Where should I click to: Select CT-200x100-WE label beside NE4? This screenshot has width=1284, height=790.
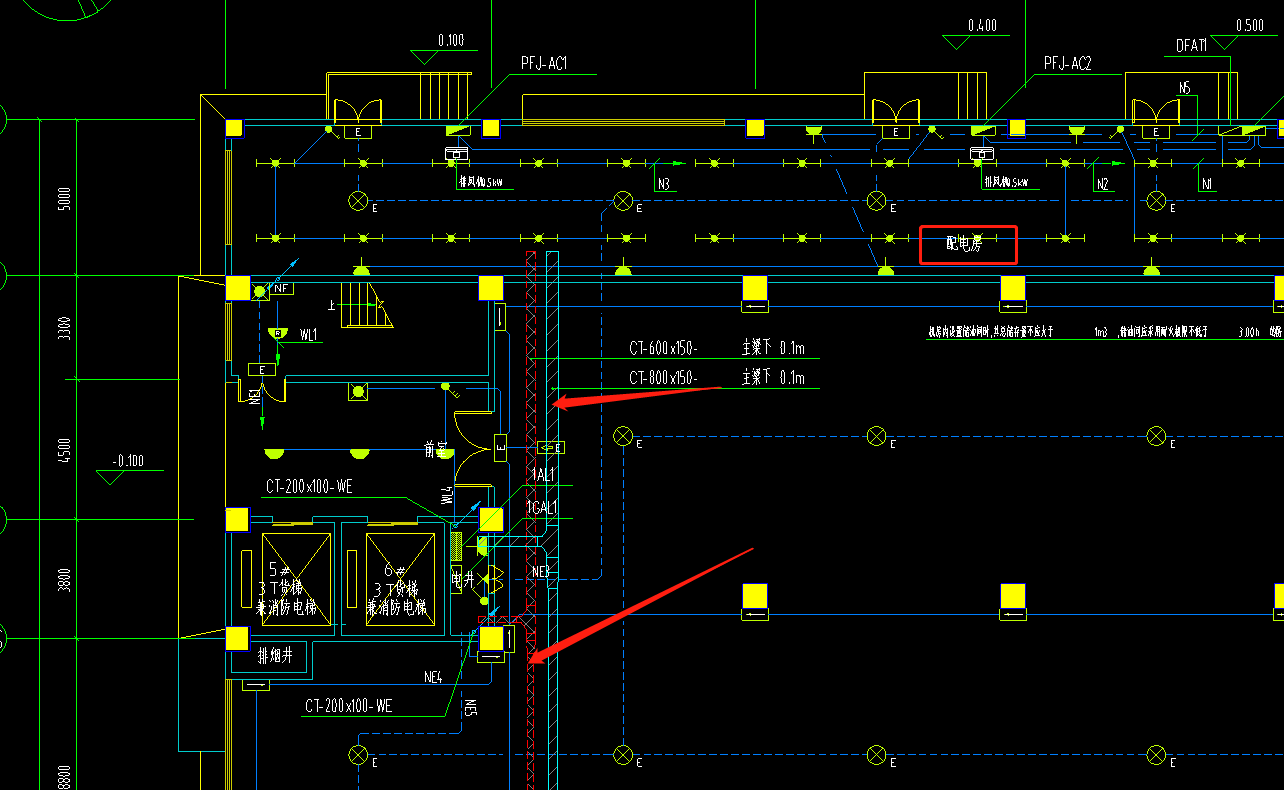(349, 706)
